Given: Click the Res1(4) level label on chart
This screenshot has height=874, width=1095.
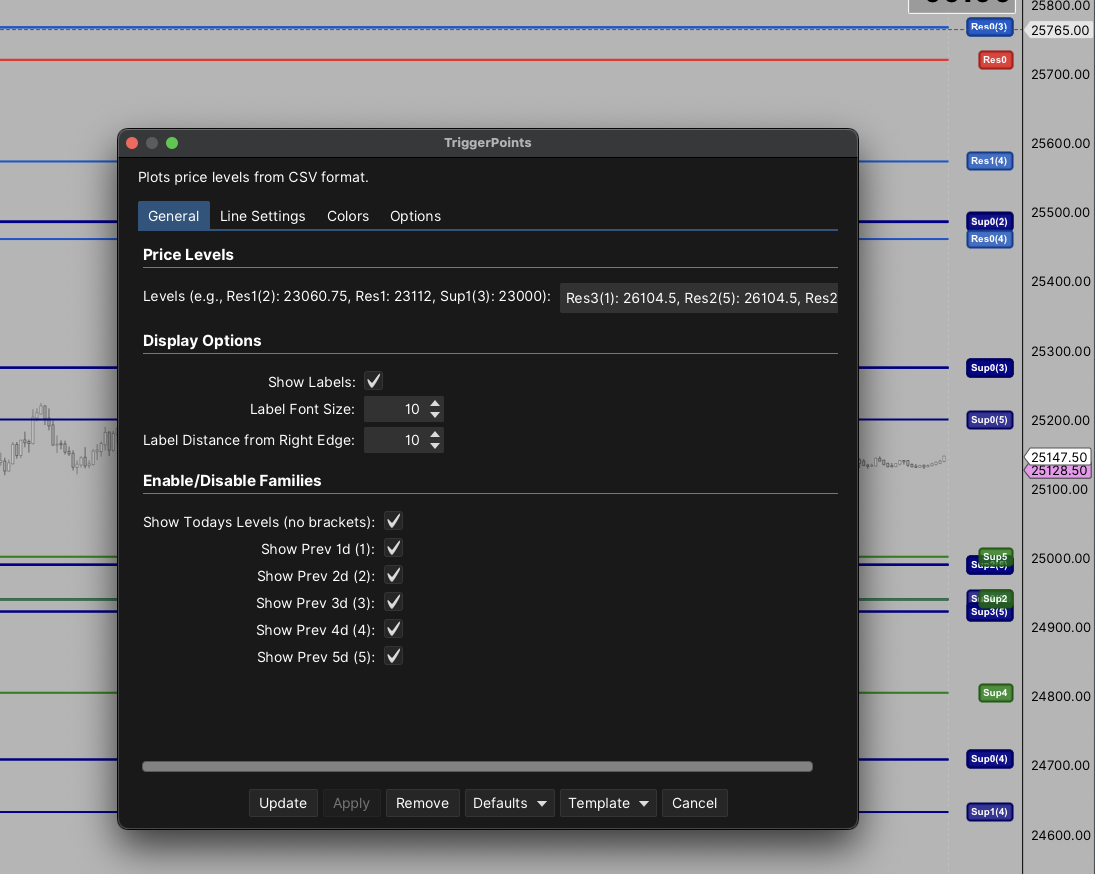Looking at the screenshot, I should (989, 161).
